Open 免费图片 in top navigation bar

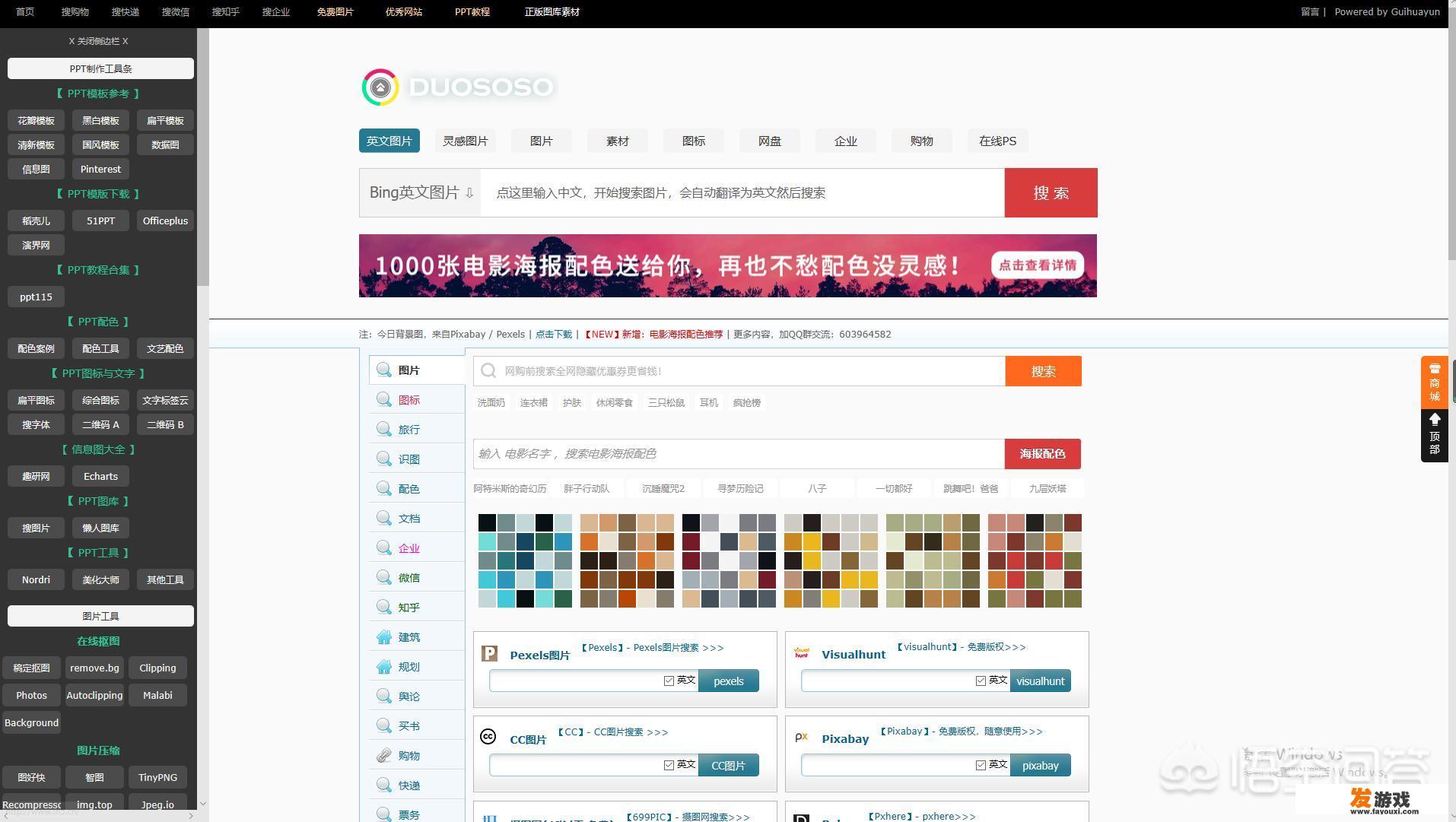[335, 12]
